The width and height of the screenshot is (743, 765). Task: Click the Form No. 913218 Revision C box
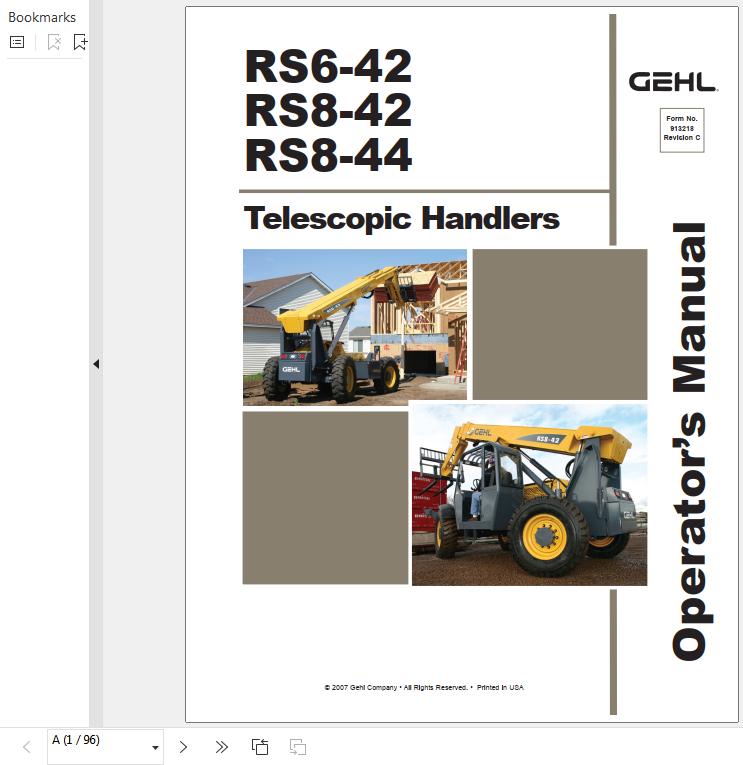tap(682, 130)
